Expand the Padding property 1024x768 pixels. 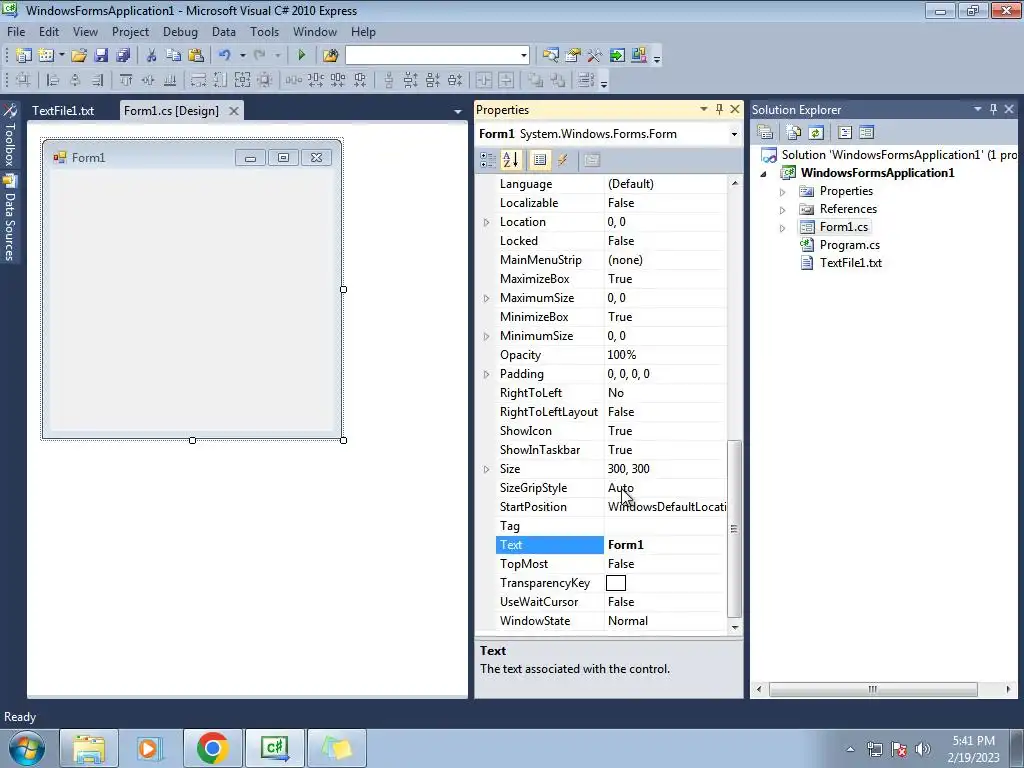(487, 374)
